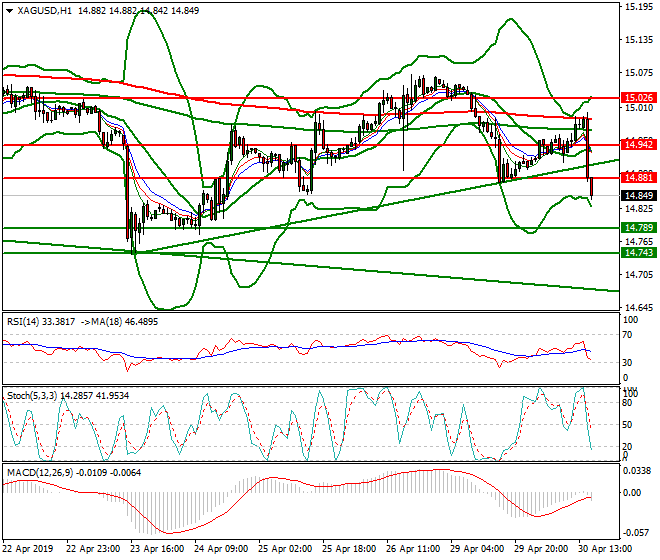Screen dimensions: 660x560
Task: Click the 30 Apr 13:00 time axis label
Action: click(605, 549)
